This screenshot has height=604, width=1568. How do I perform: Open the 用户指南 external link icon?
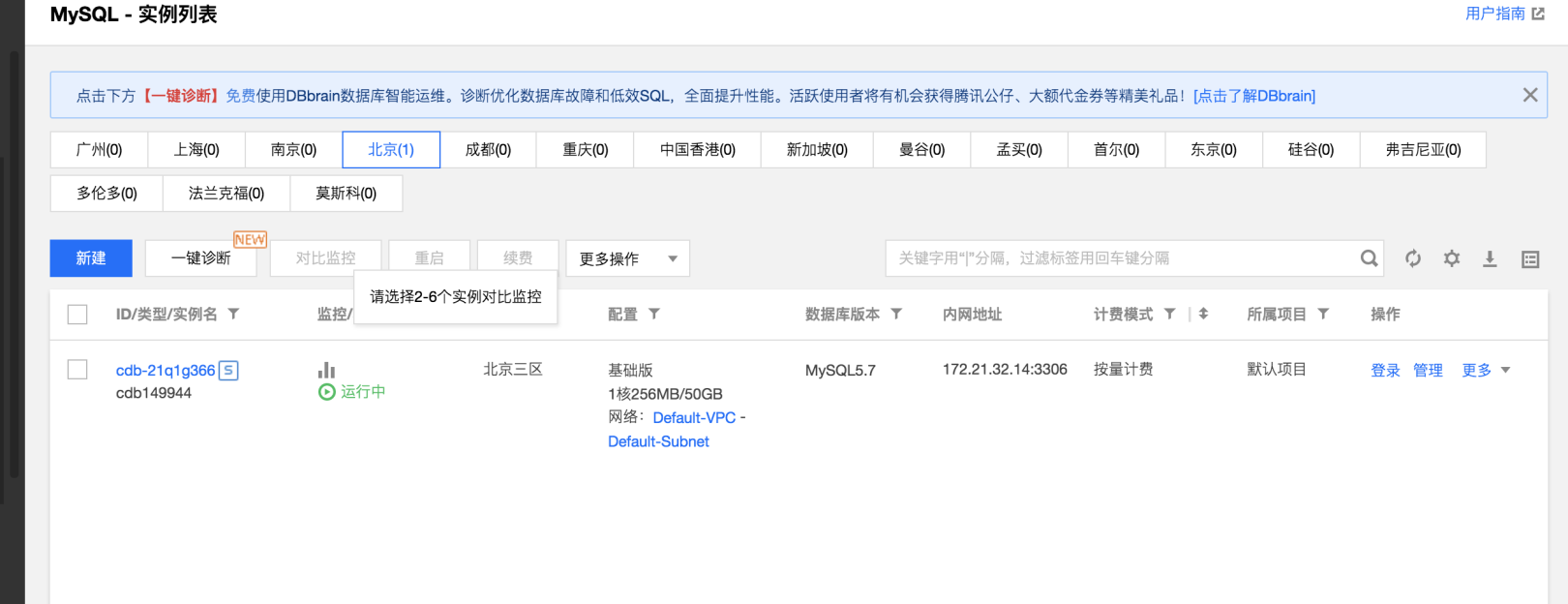pos(1538,14)
